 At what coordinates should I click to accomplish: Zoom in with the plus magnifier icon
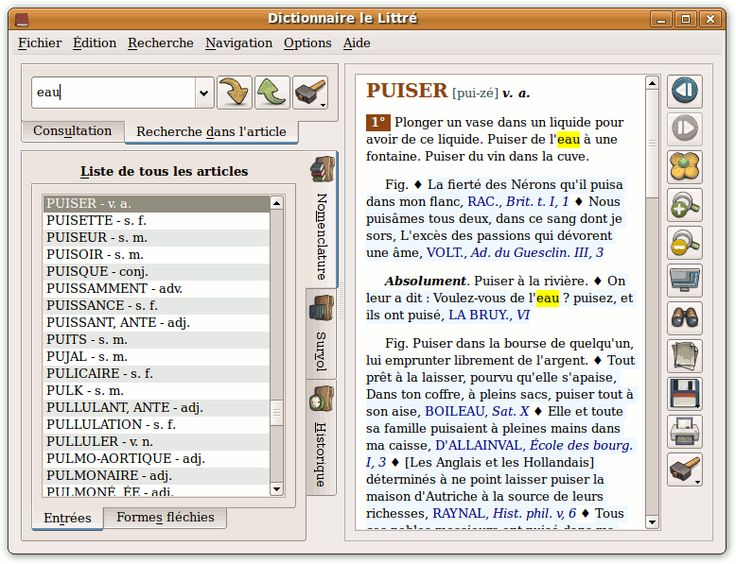click(685, 205)
